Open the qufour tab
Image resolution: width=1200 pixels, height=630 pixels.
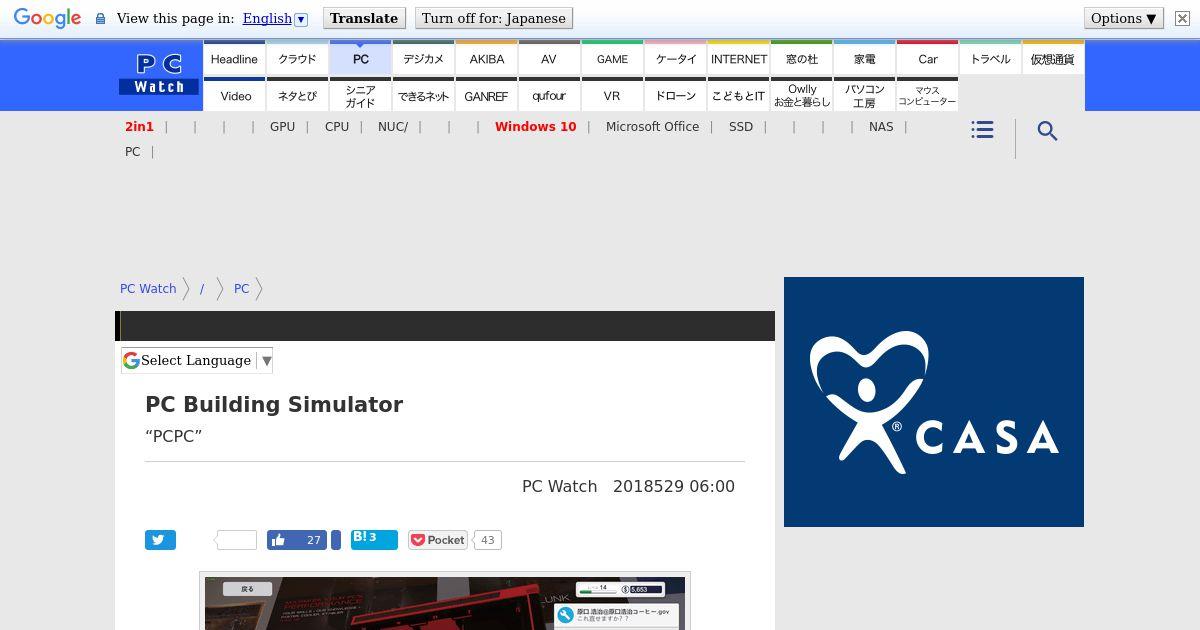[549, 96]
